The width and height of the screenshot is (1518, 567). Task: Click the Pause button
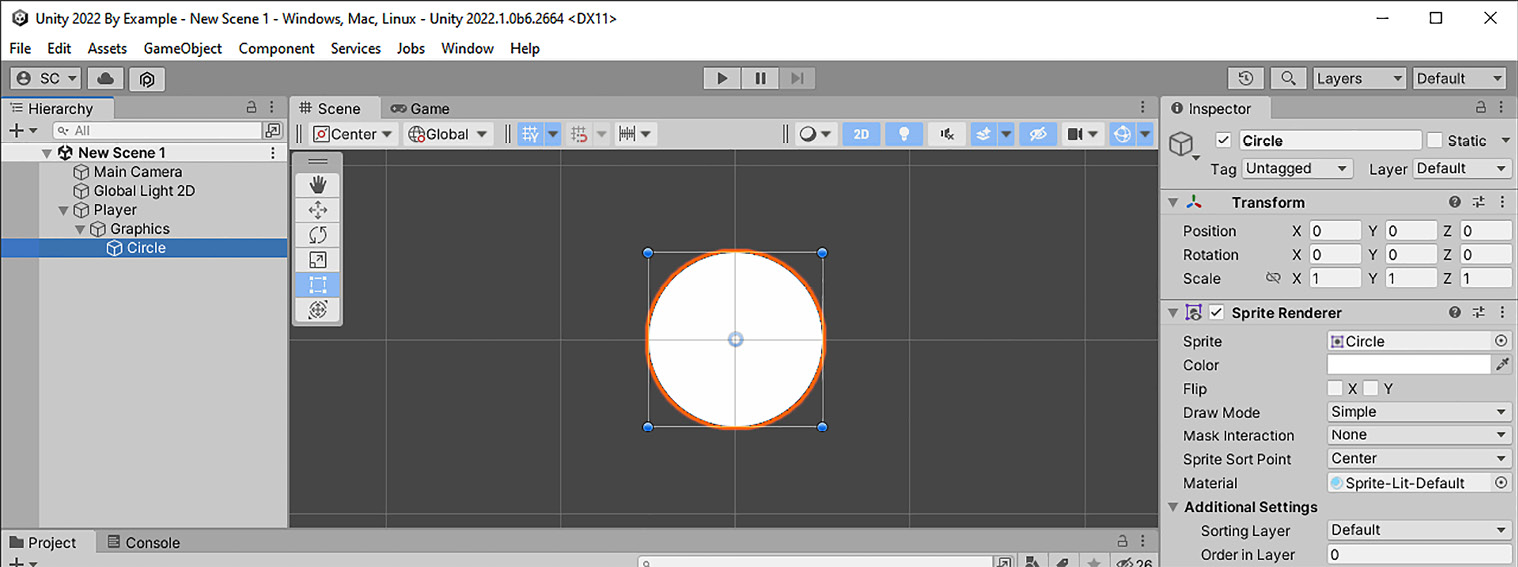click(x=760, y=78)
